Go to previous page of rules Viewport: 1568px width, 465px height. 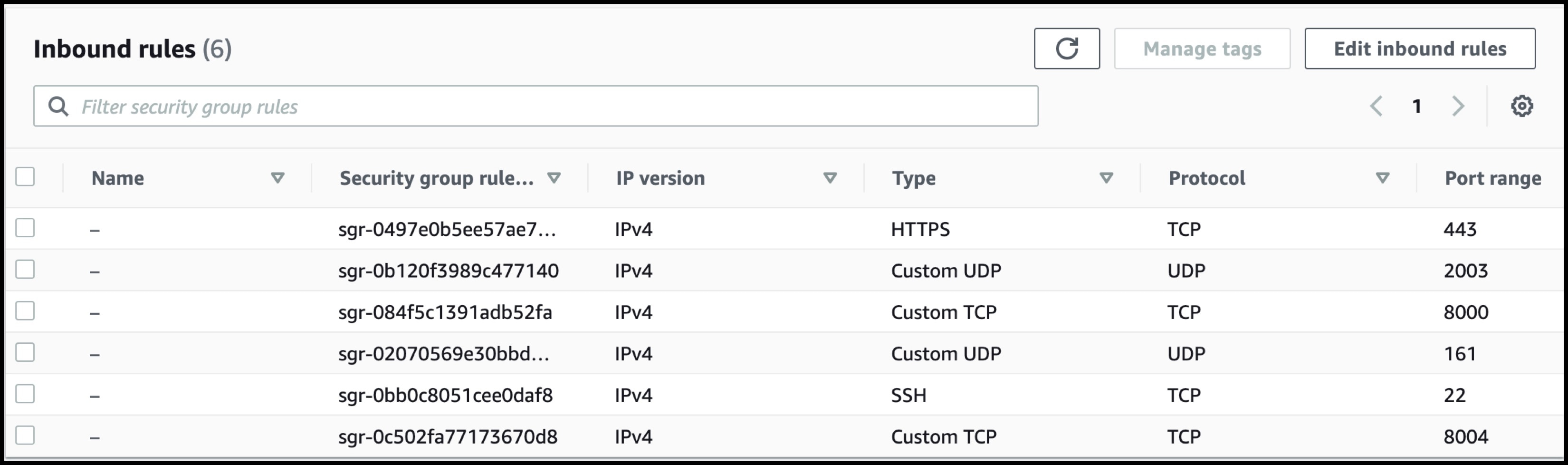tap(1376, 106)
